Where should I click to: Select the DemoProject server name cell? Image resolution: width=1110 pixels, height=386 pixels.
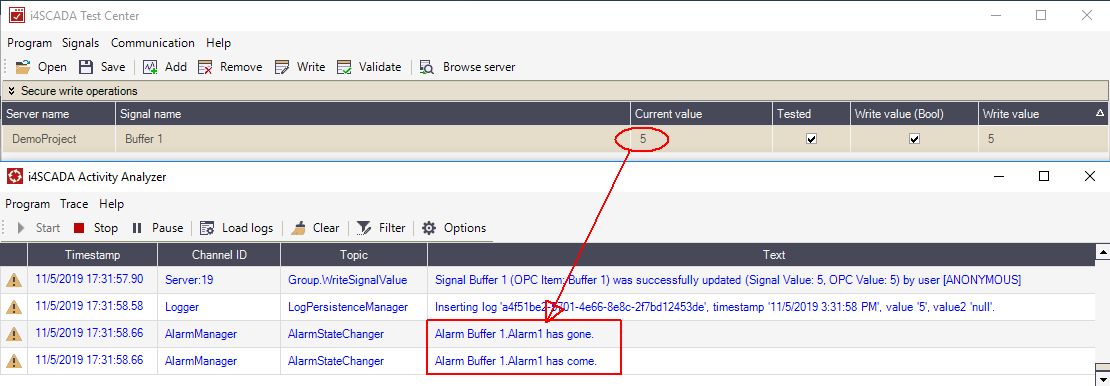58,140
